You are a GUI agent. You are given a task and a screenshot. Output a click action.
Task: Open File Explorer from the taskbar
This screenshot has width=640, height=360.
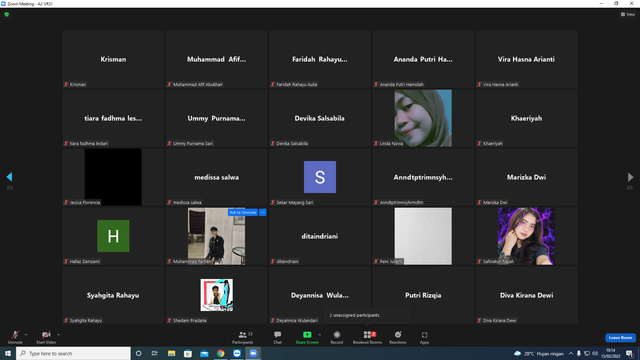click(171, 353)
